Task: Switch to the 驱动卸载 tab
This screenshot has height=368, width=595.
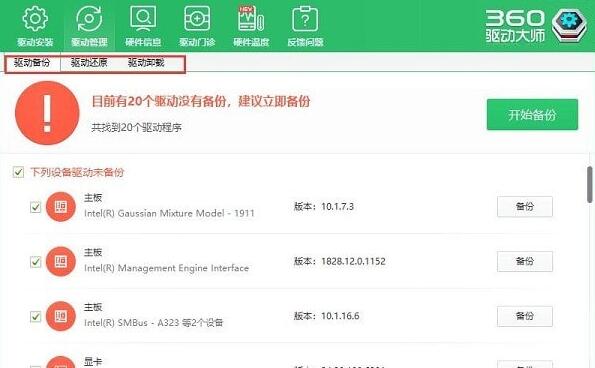Action: coord(146,63)
